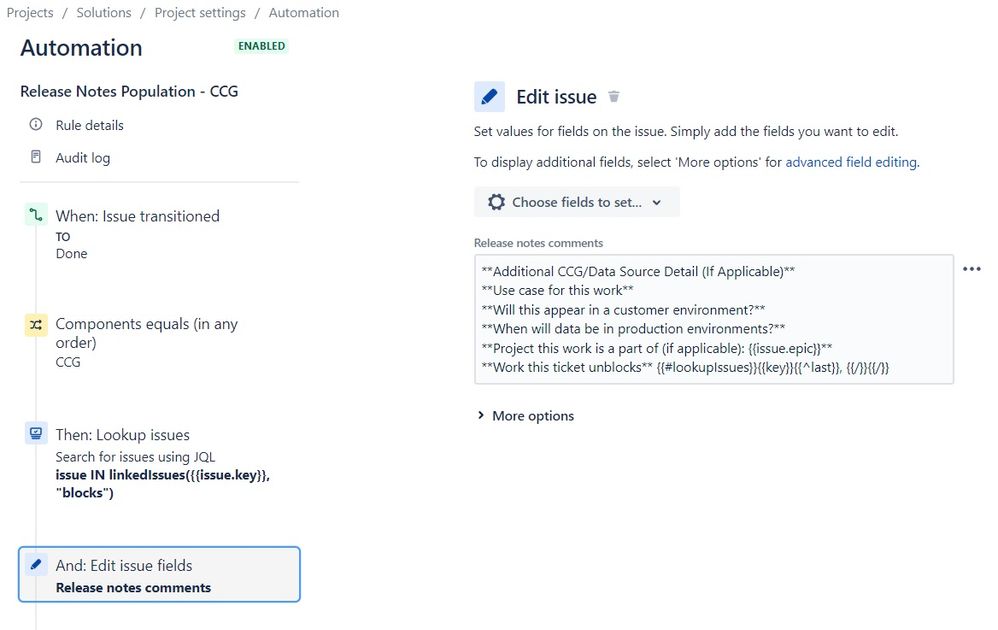This screenshot has width=998, height=630.
Task: Navigate to Projects via the breadcrumb
Action: coord(29,12)
